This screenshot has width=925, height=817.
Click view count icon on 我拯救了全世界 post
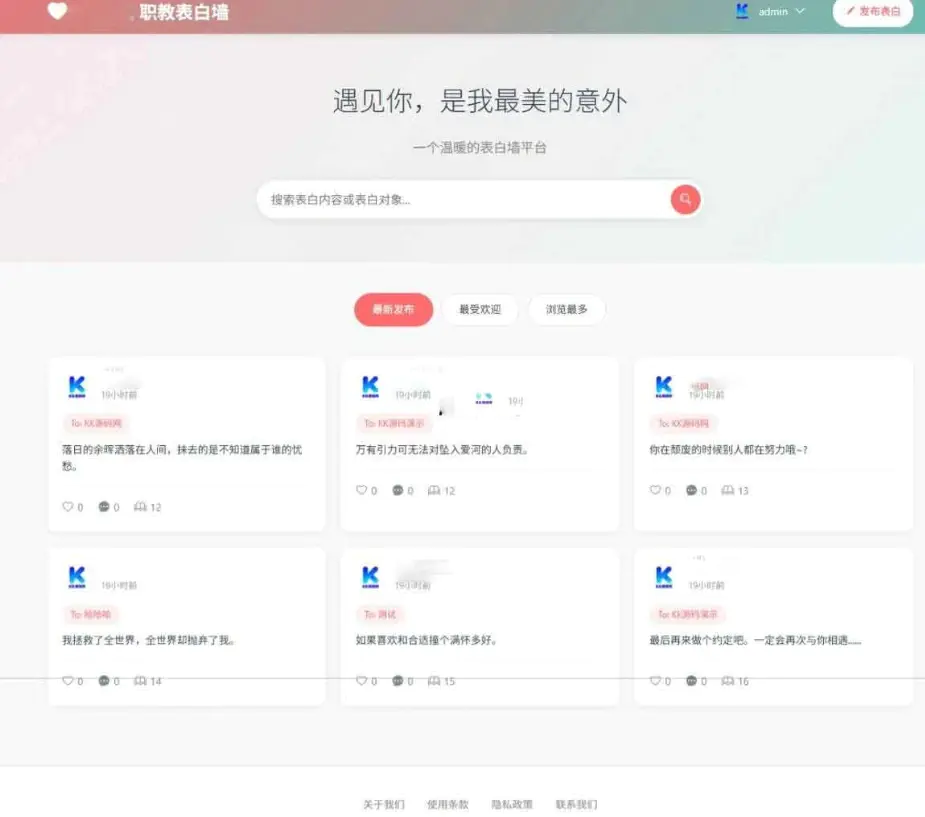140,681
